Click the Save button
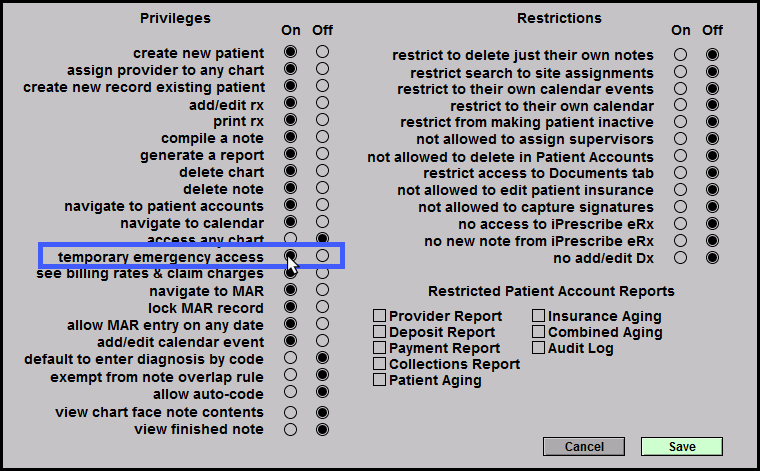Viewport: 760px width, 471px height. click(x=681, y=446)
